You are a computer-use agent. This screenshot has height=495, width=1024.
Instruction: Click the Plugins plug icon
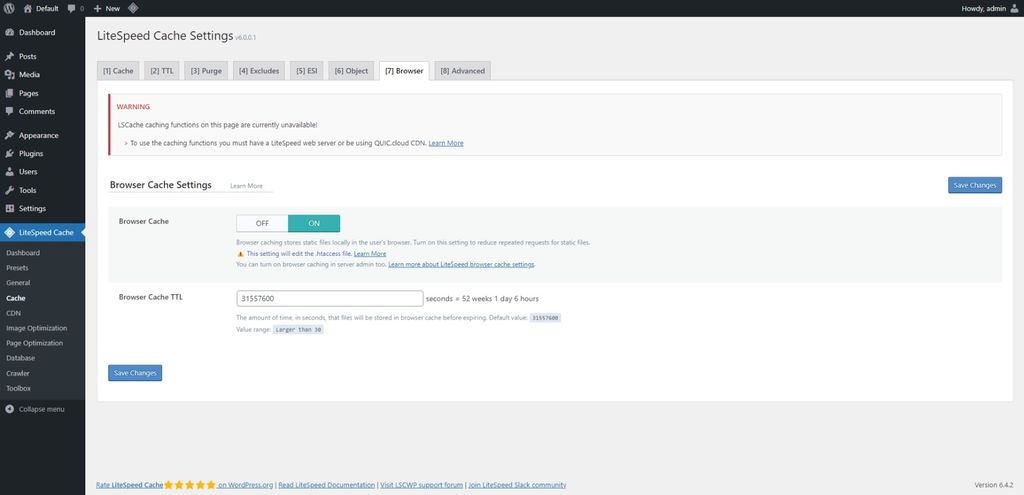click(x=9, y=154)
